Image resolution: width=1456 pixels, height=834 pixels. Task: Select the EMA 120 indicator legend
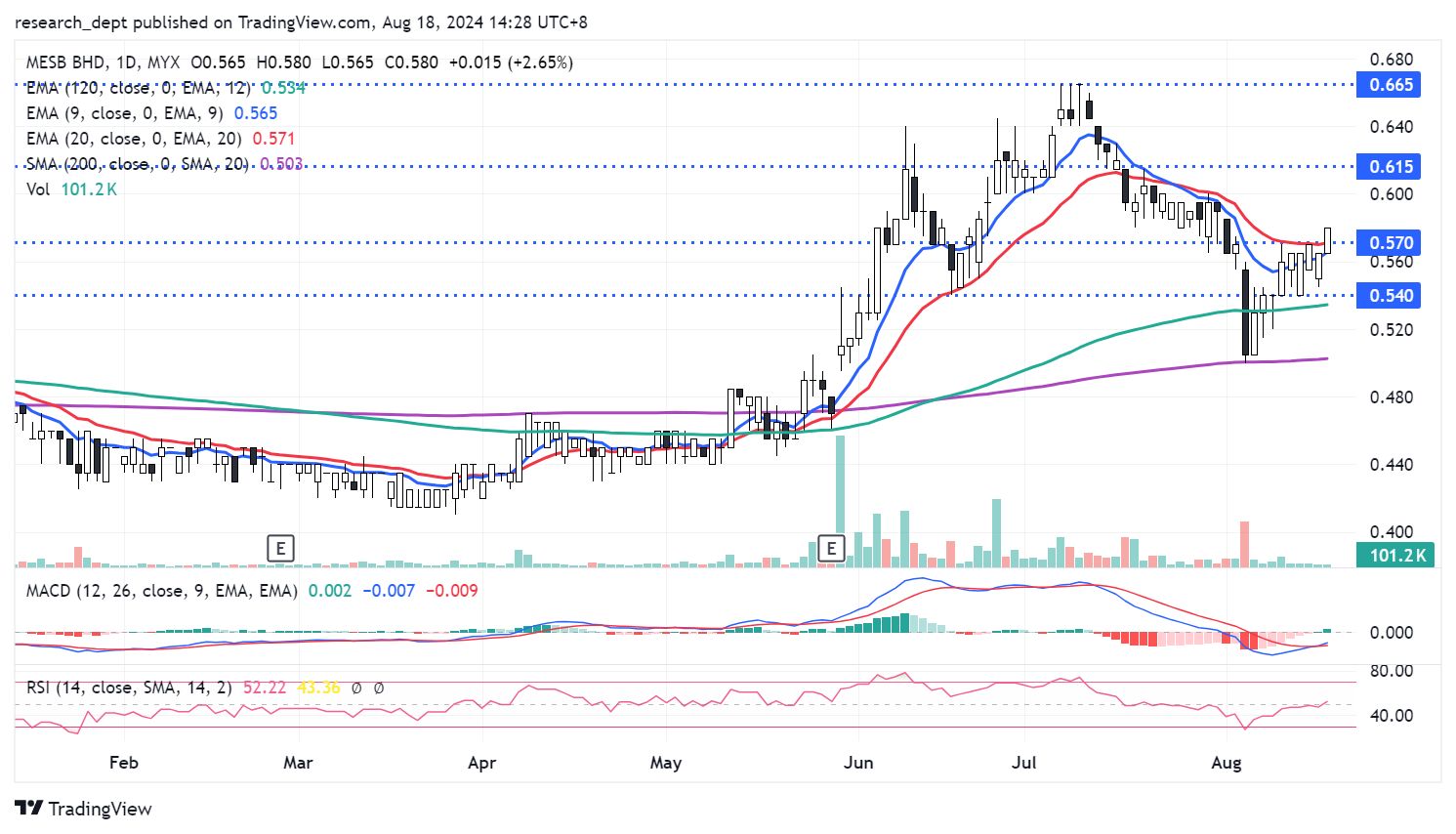point(138,88)
